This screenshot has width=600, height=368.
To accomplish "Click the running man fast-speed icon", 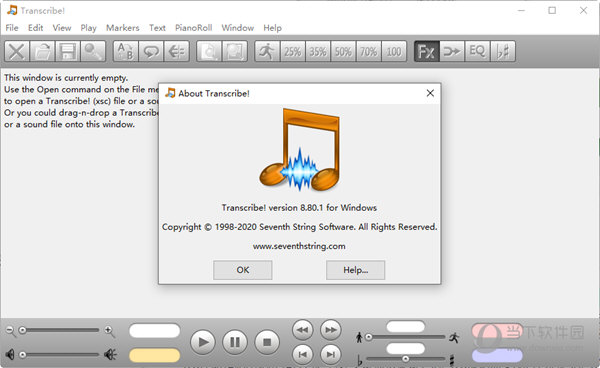I will click(x=454, y=337).
